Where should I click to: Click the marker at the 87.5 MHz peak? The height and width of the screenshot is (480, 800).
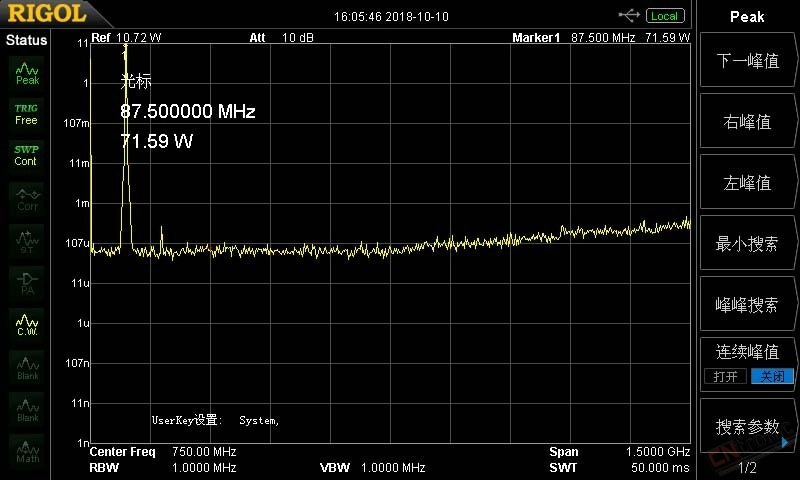[125, 47]
